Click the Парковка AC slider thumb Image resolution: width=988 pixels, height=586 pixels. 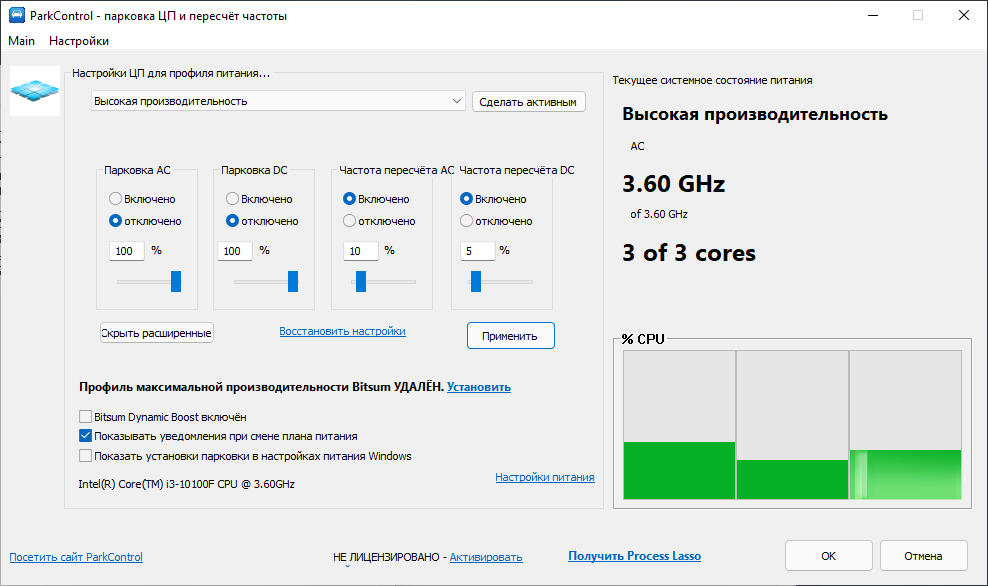(176, 282)
